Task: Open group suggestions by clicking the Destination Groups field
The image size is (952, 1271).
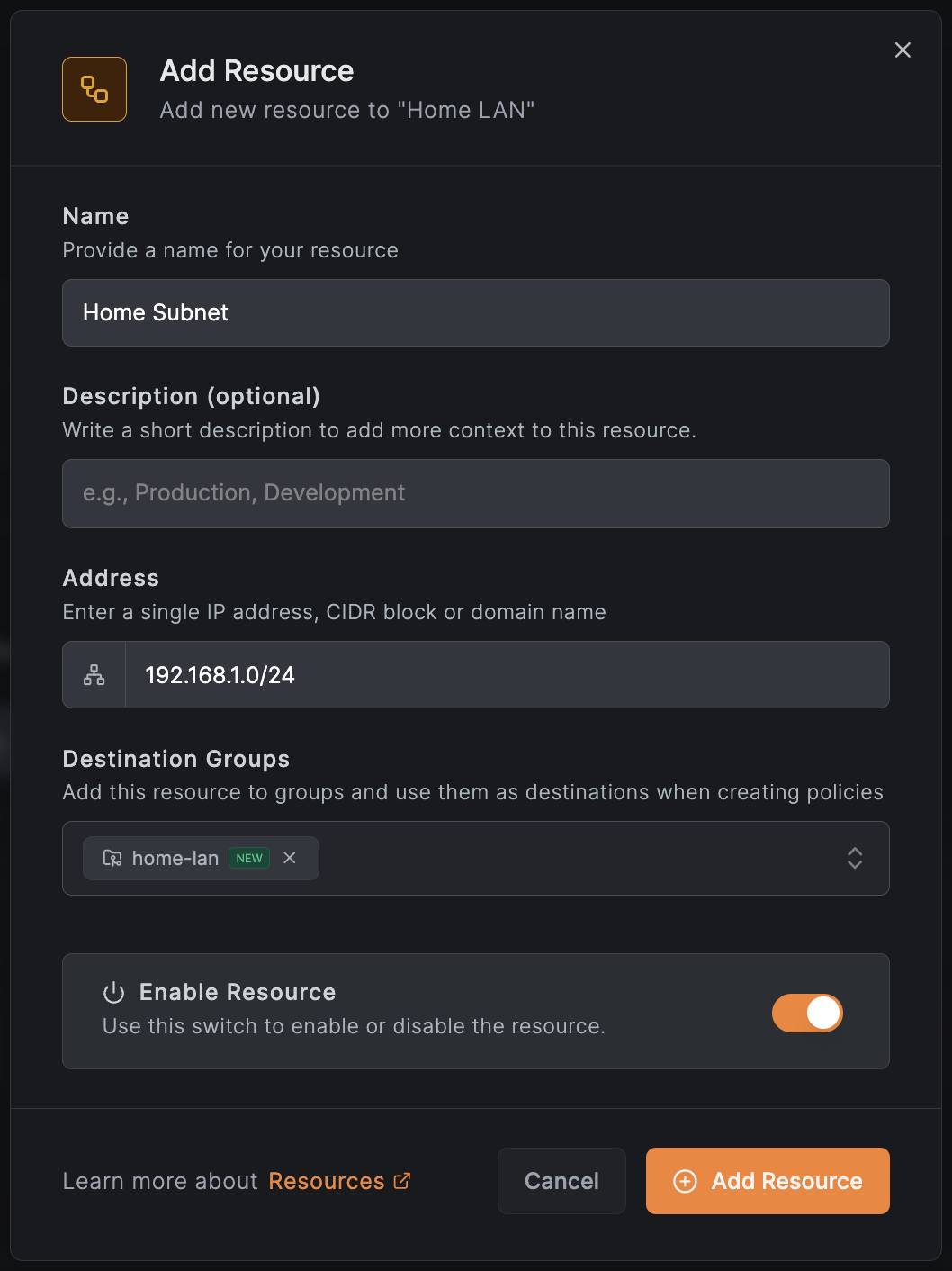Action: tap(585, 858)
